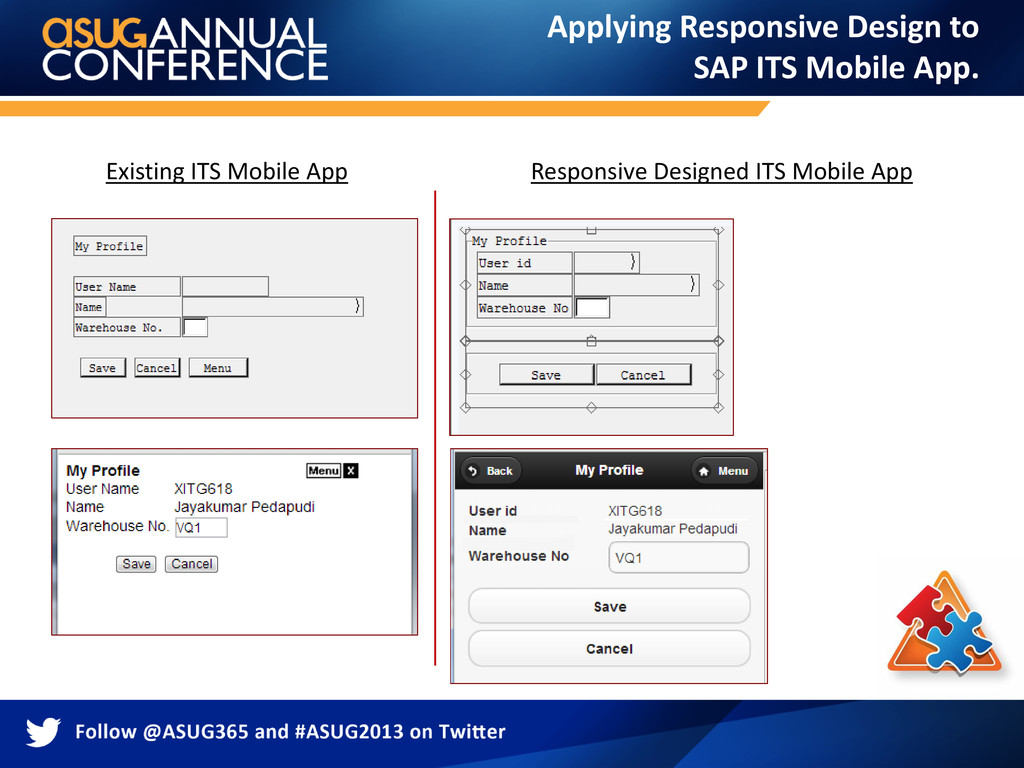The image size is (1024, 768).
Task: Click 'Existing ITS Mobile App' heading
Action: (x=227, y=172)
